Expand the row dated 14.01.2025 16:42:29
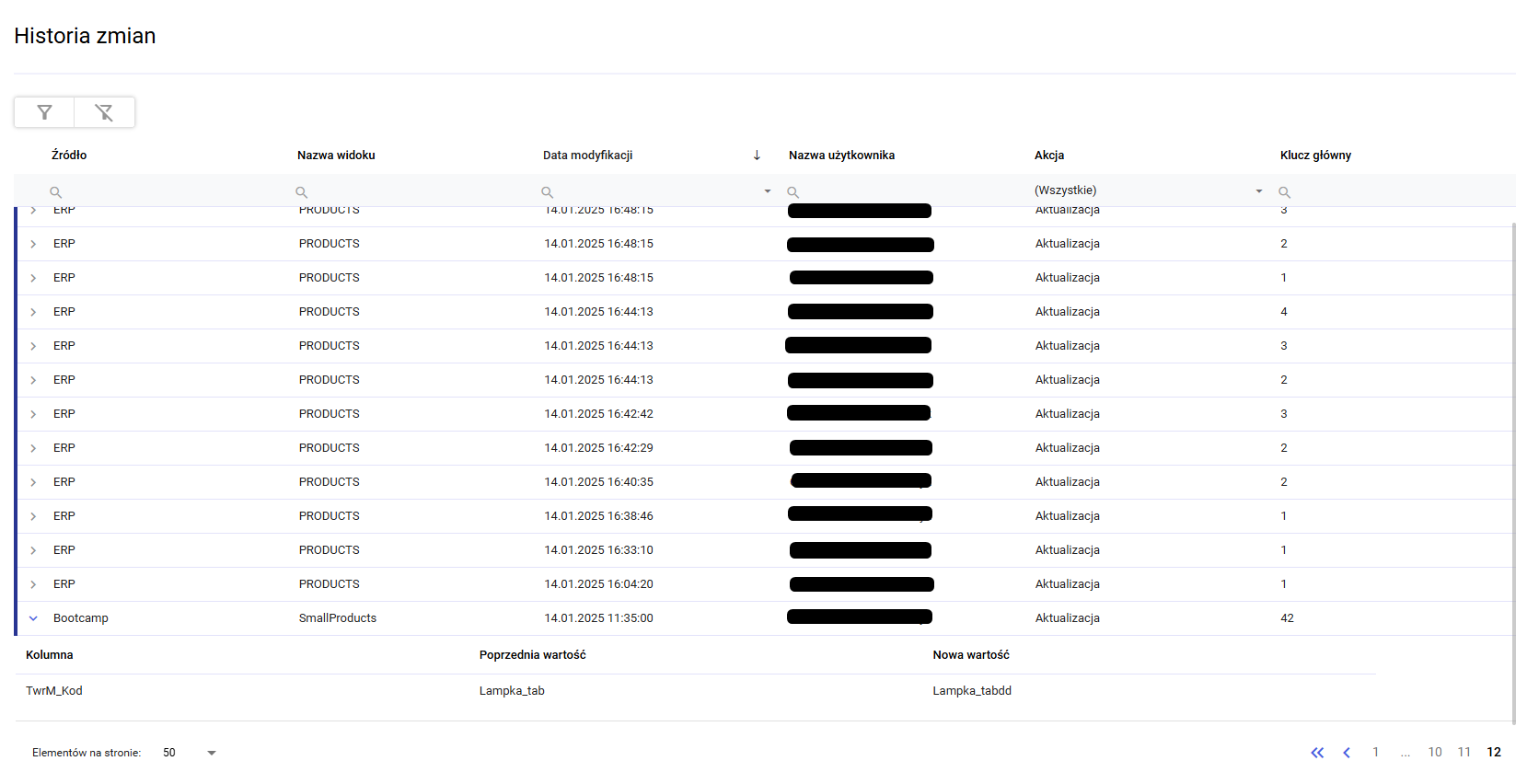Viewport: 1527px width, 784px height. pos(33,448)
